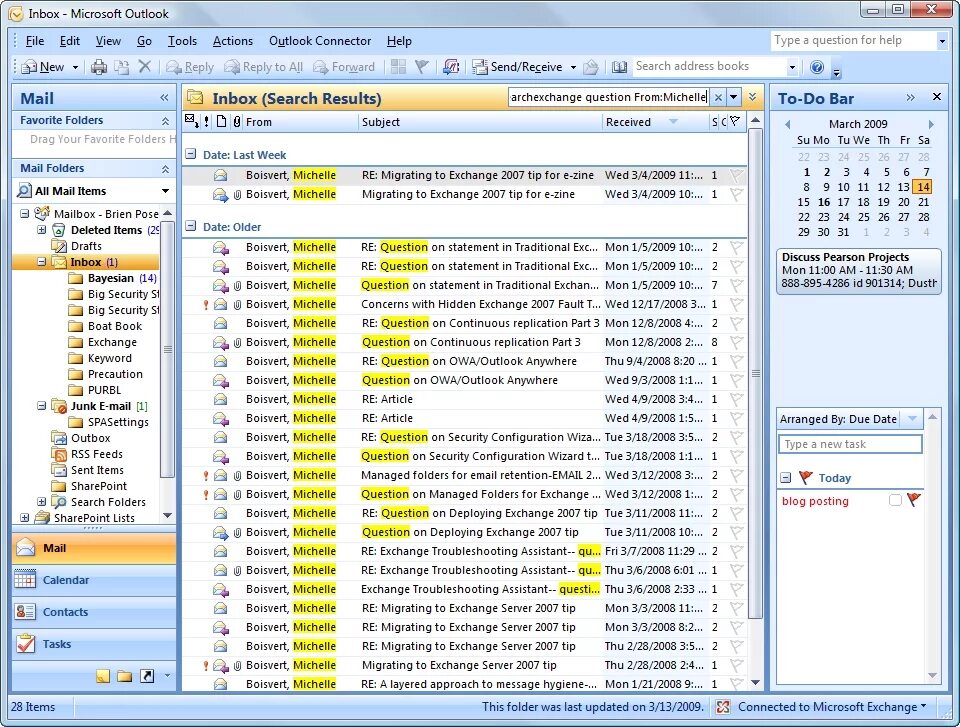Mark the blog posting task complete checkbox

(x=895, y=500)
